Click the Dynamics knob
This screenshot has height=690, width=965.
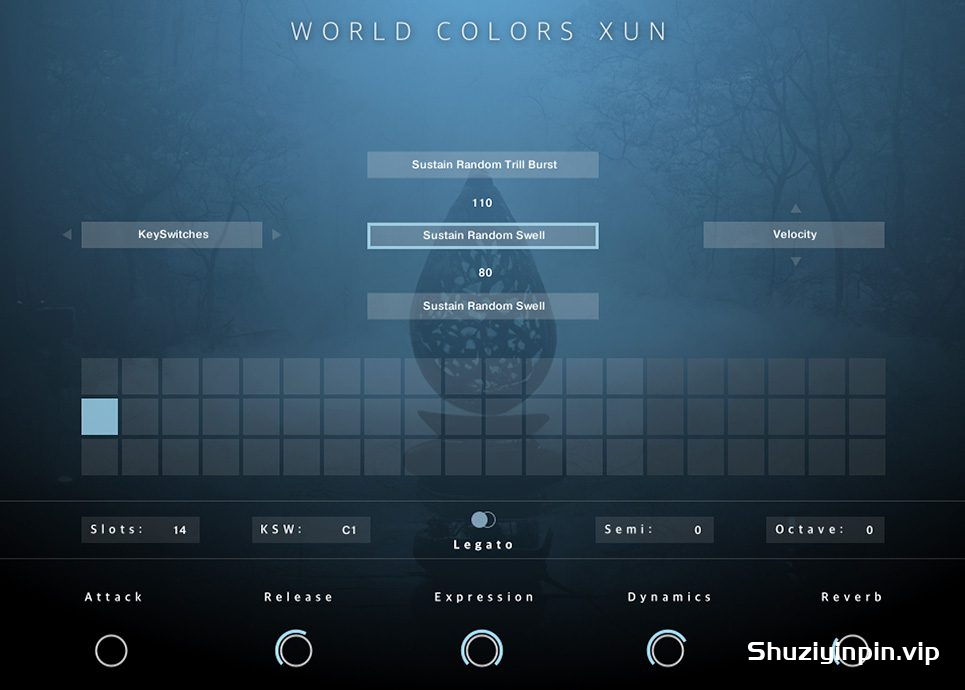(667, 649)
